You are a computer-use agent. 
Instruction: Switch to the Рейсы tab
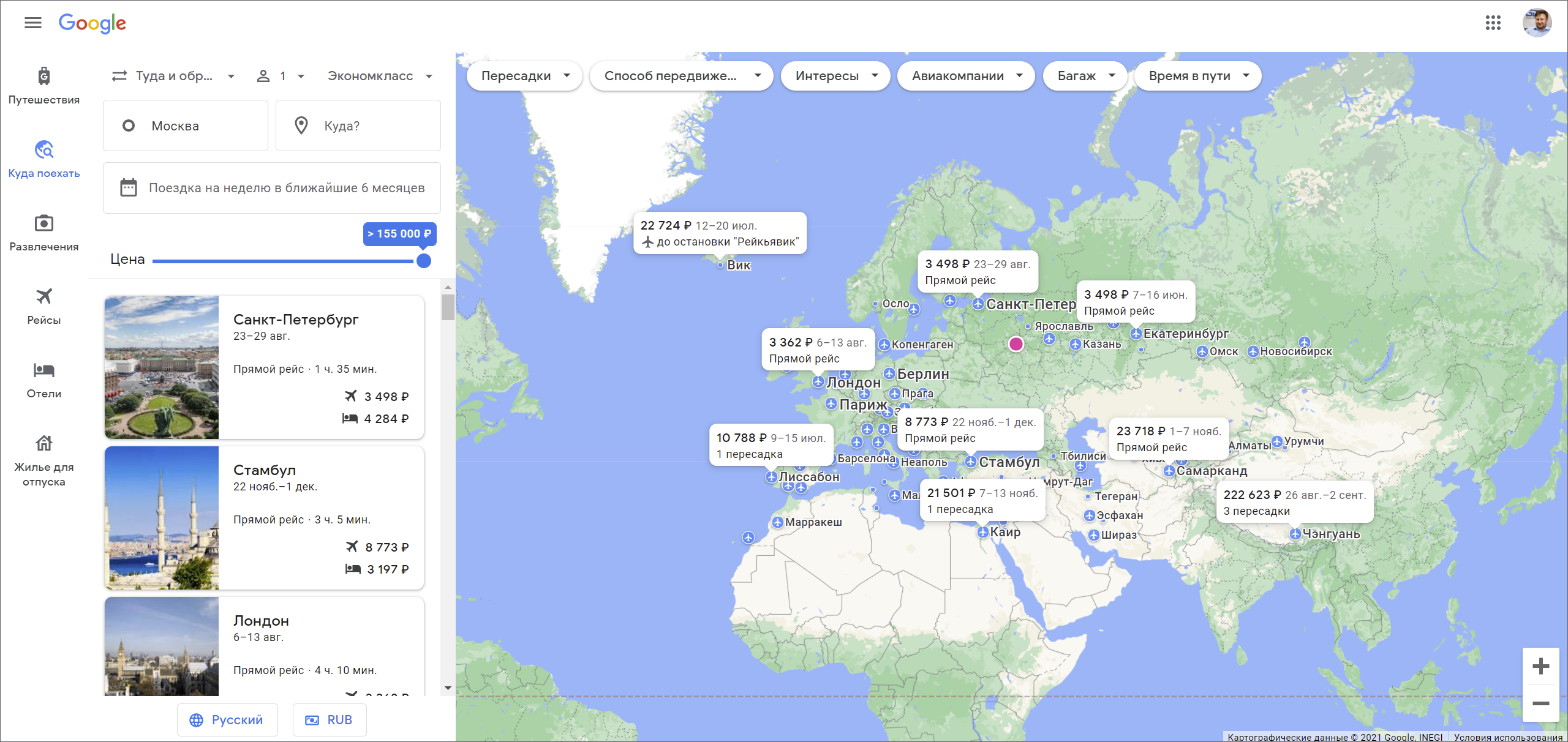pos(44,306)
